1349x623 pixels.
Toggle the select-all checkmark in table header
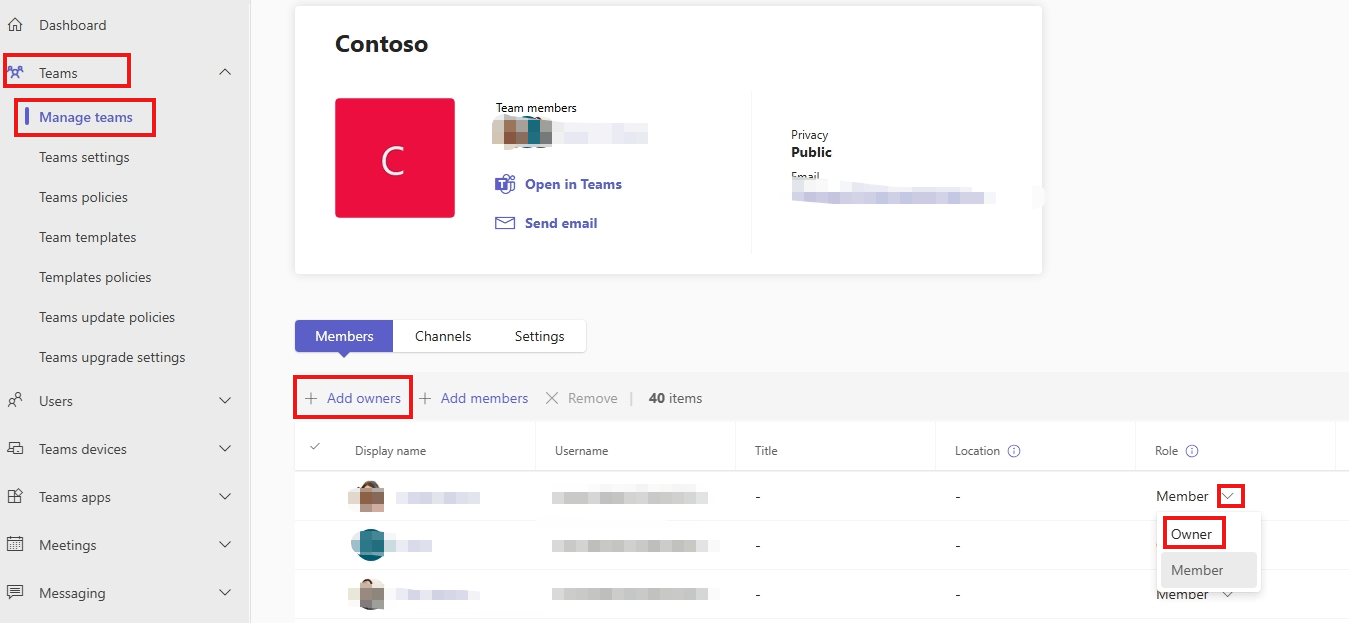316,446
